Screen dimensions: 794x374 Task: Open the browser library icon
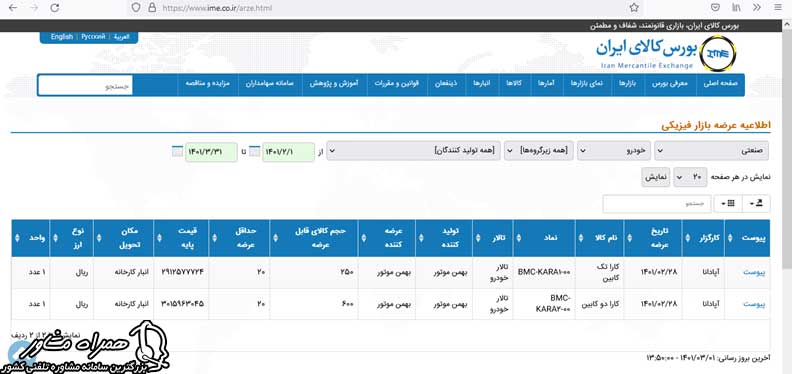(x=736, y=8)
